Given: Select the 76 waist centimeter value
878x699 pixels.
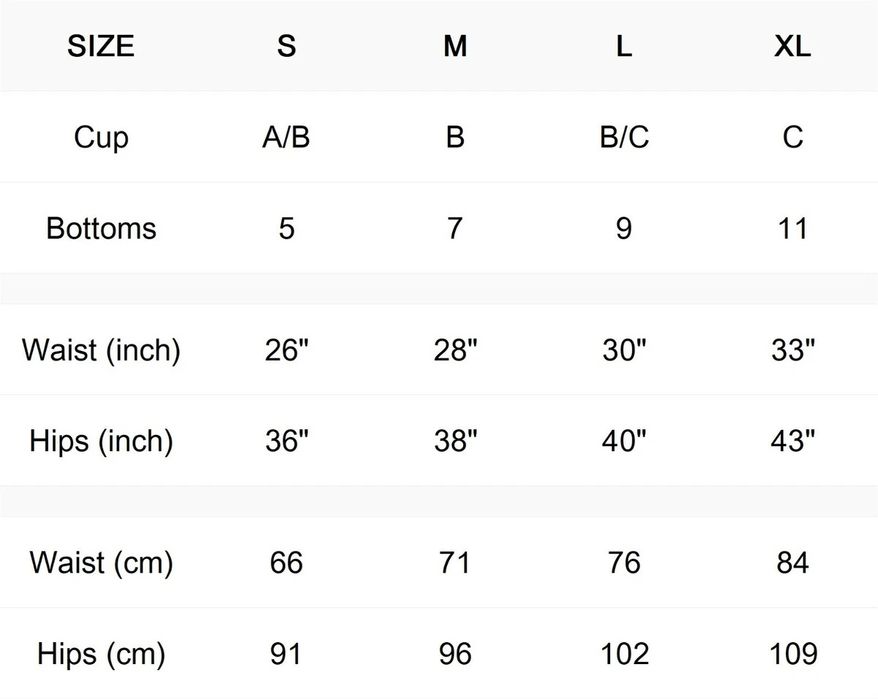Looking at the screenshot, I should (624, 562).
